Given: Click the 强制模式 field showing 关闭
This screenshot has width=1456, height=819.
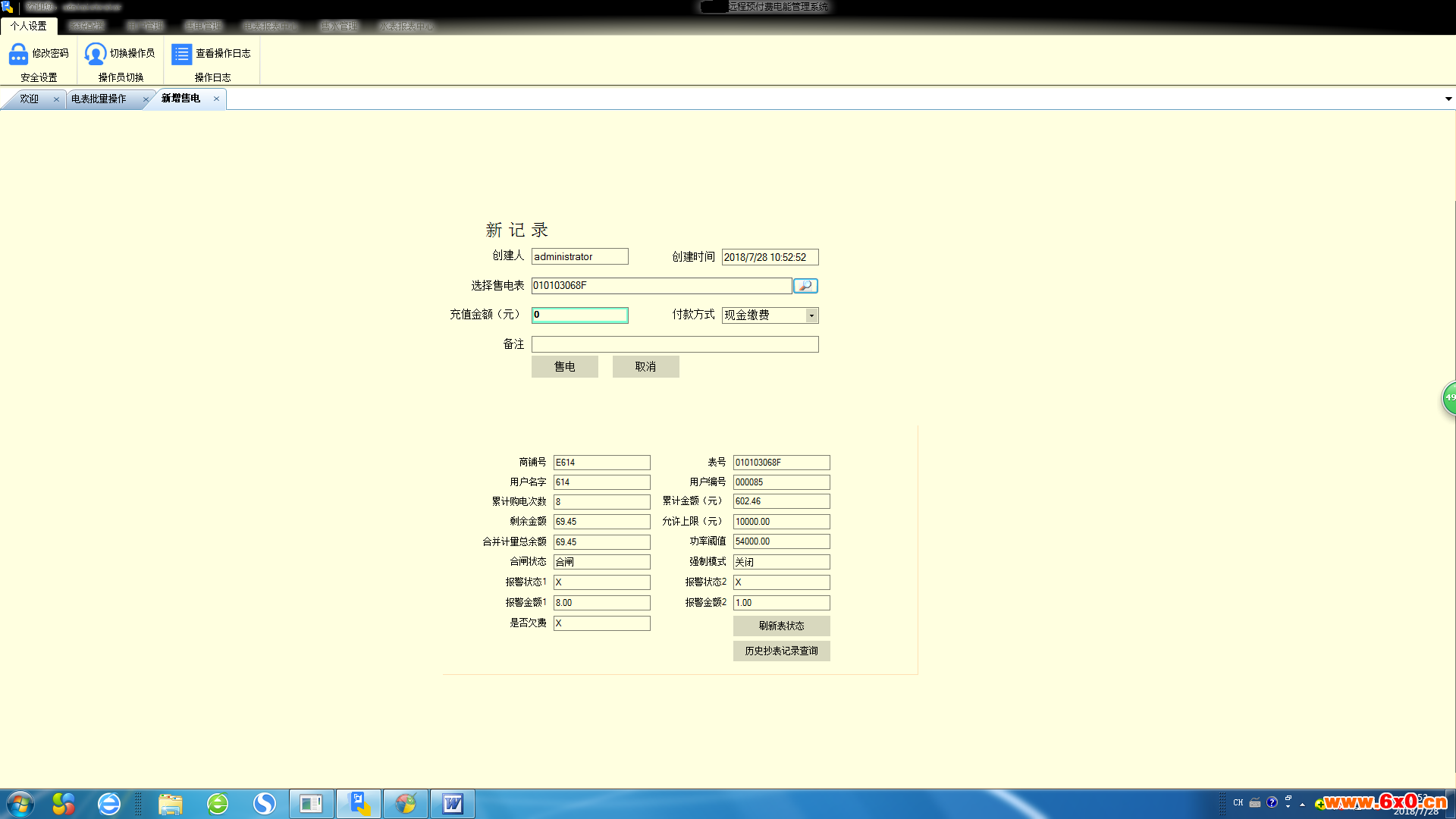Looking at the screenshot, I should 782,562.
